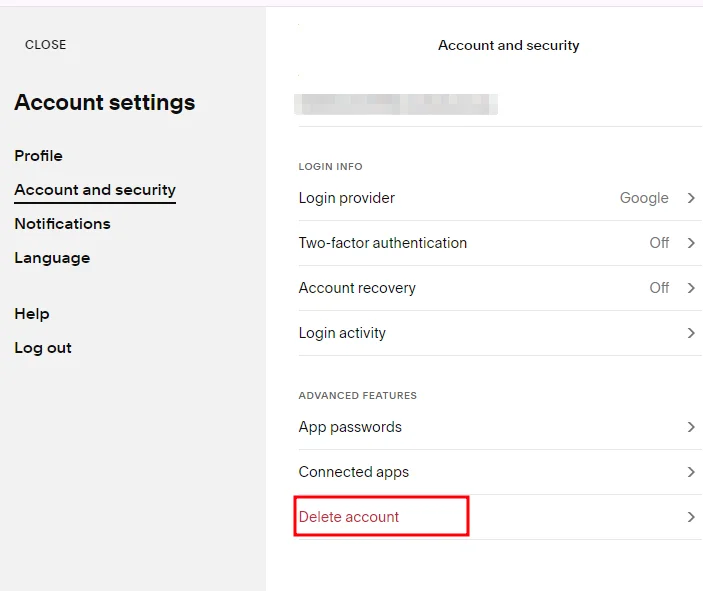Expand the App passwords row

[500, 427]
